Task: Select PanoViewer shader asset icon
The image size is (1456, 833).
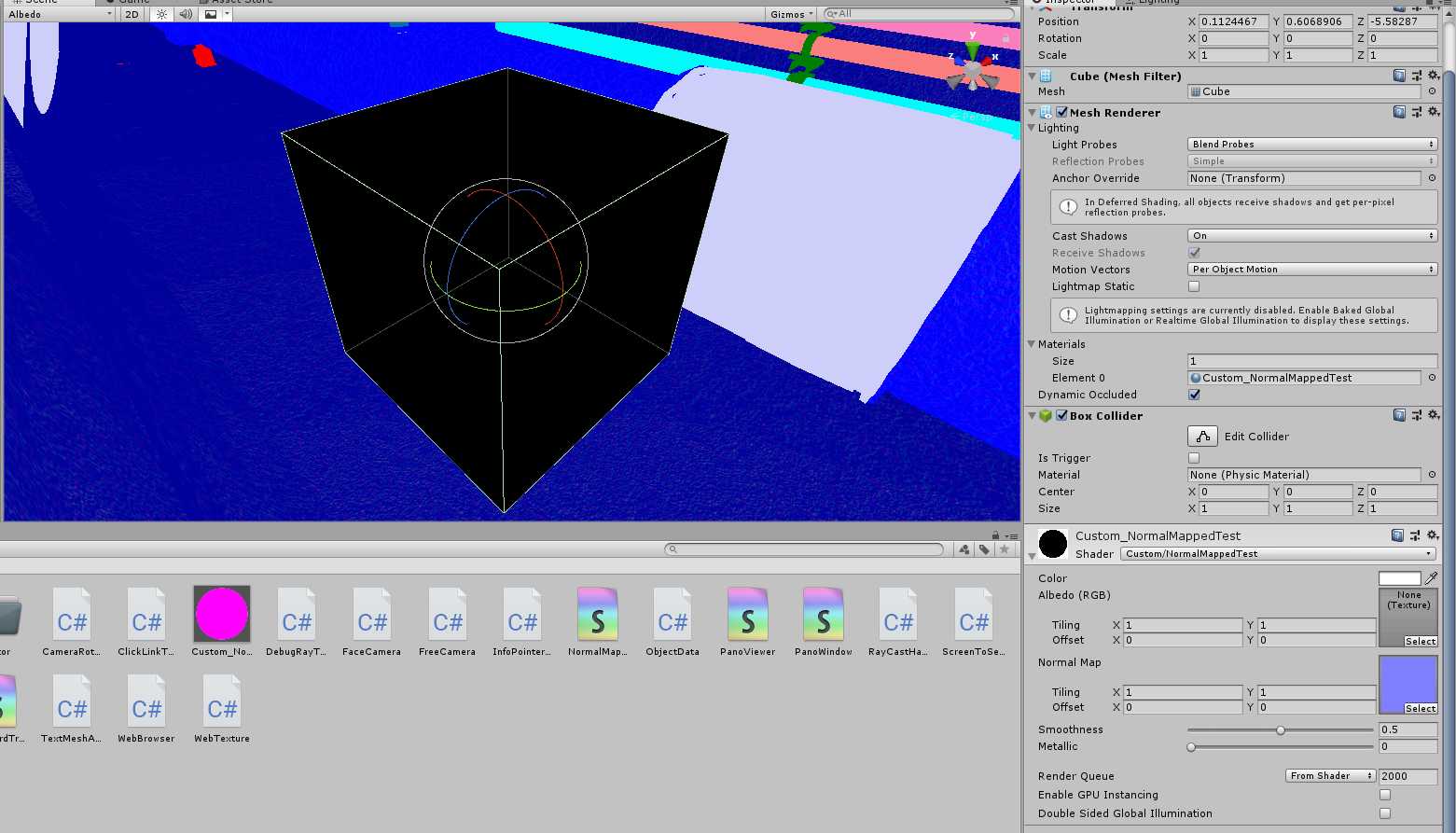Action: [748, 614]
